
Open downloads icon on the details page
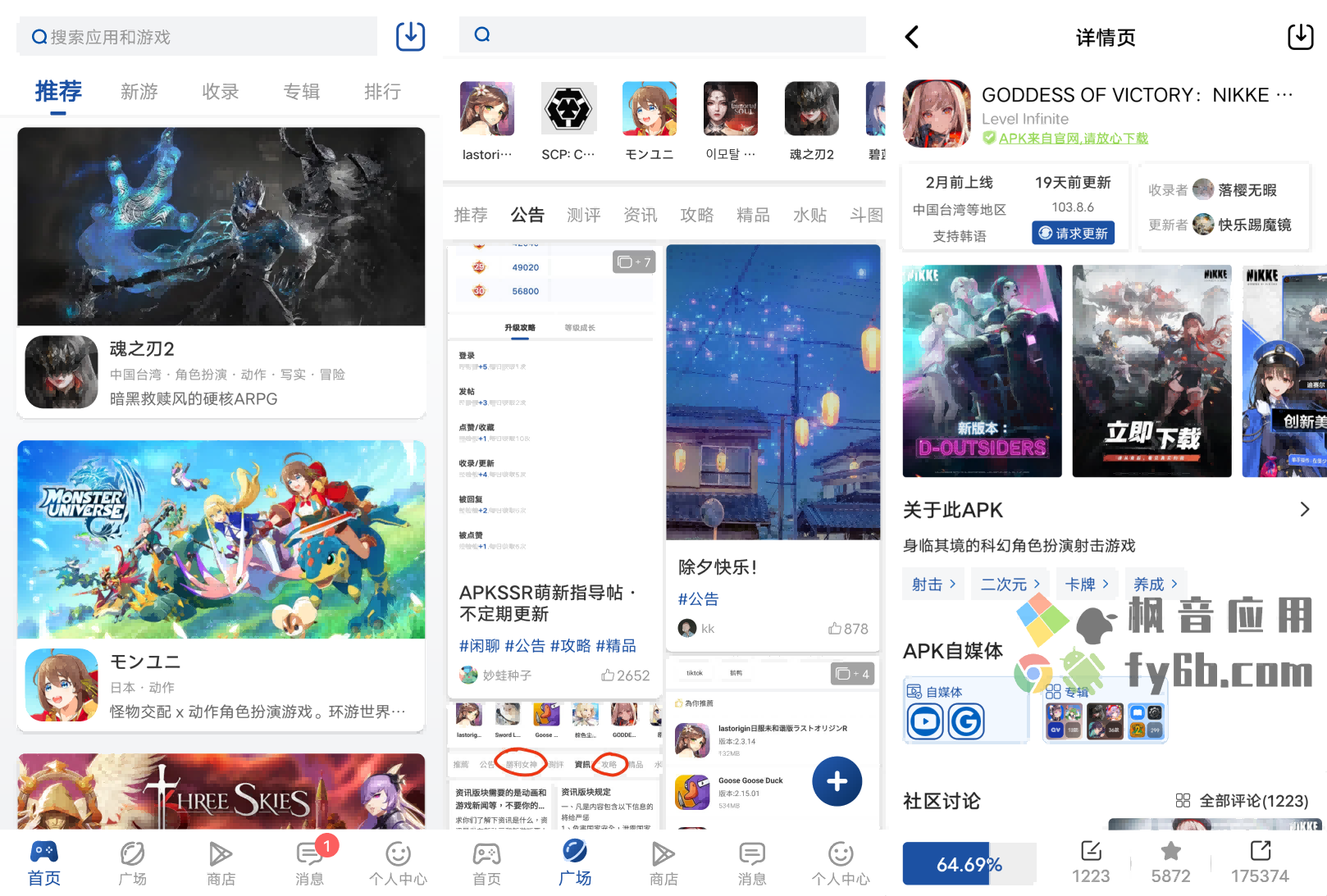[x=1300, y=37]
